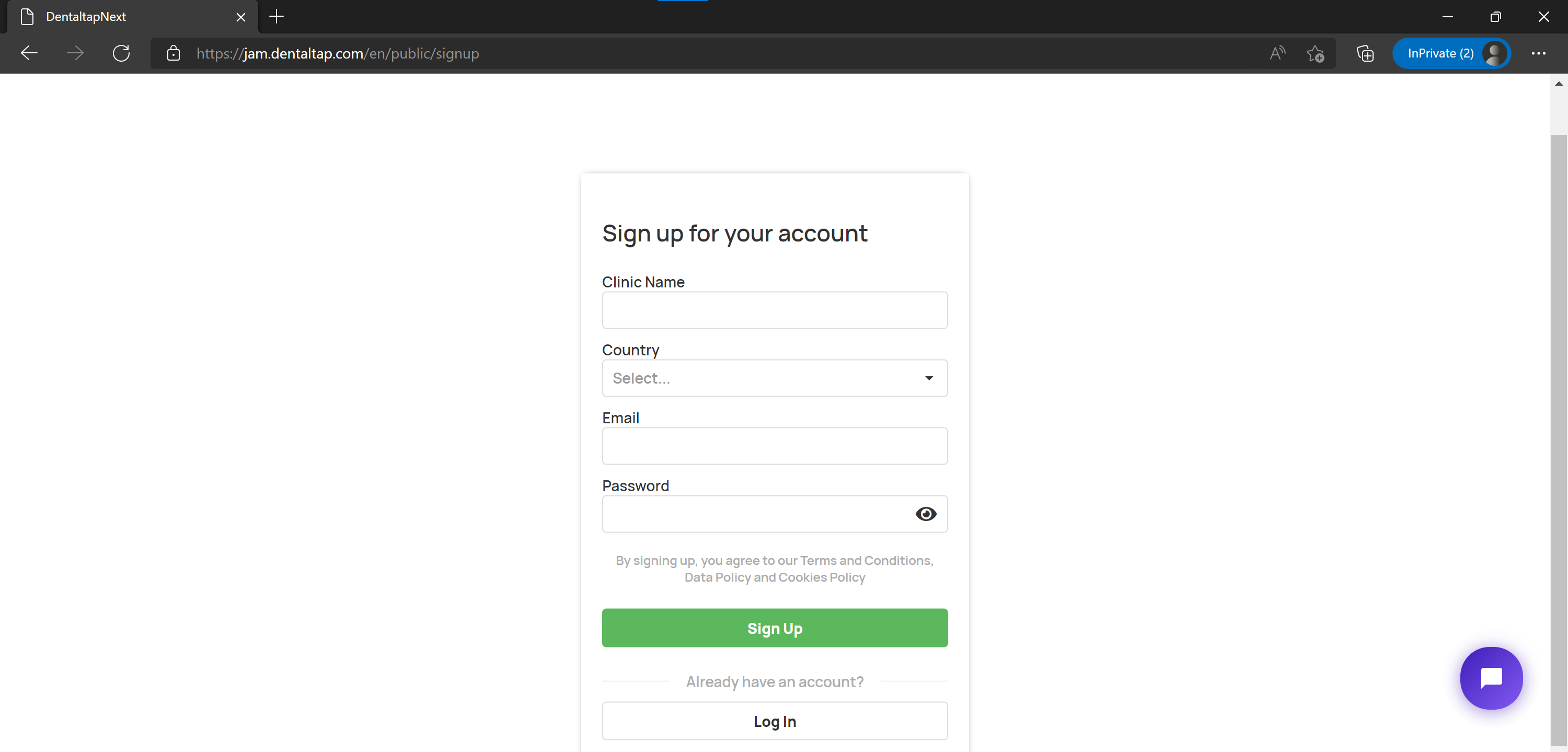Open the InPrivate profile button
This screenshot has width=1568, height=752.
tap(1451, 53)
